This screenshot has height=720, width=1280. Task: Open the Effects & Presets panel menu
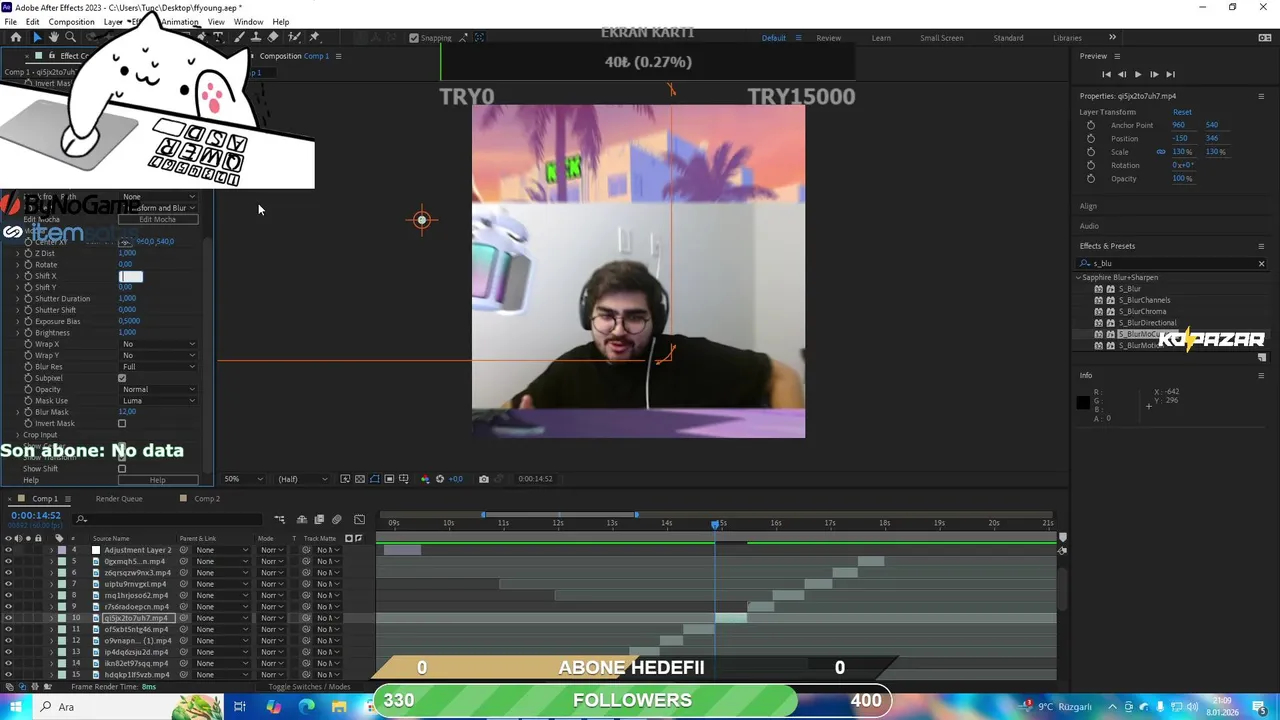pyautogui.click(x=1261, y=246)
